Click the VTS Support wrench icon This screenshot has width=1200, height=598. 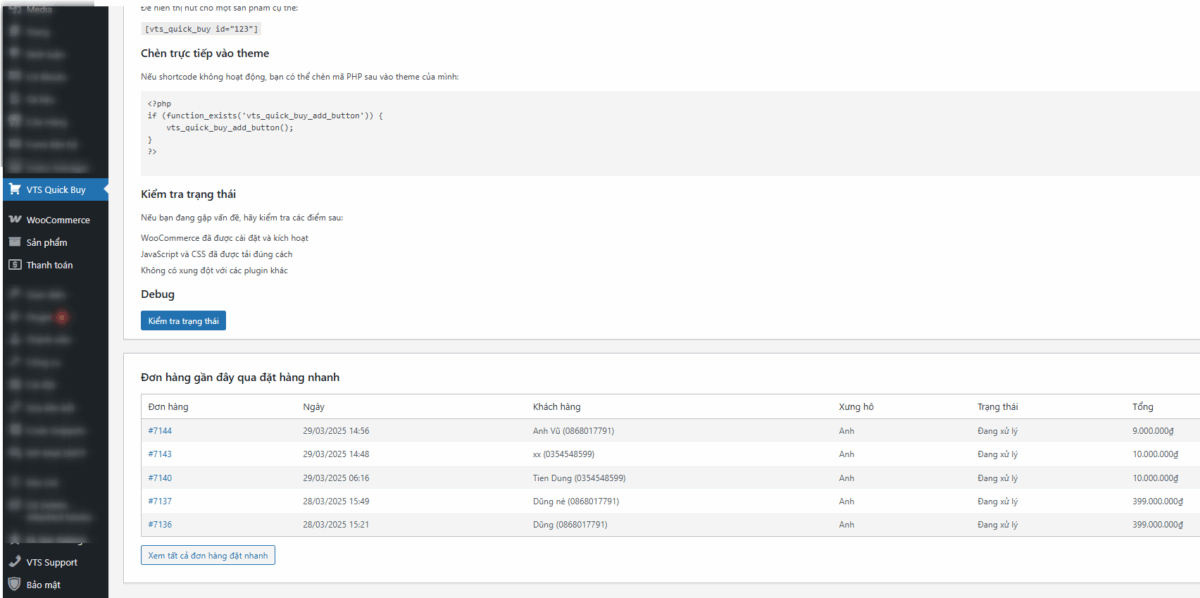14,562
